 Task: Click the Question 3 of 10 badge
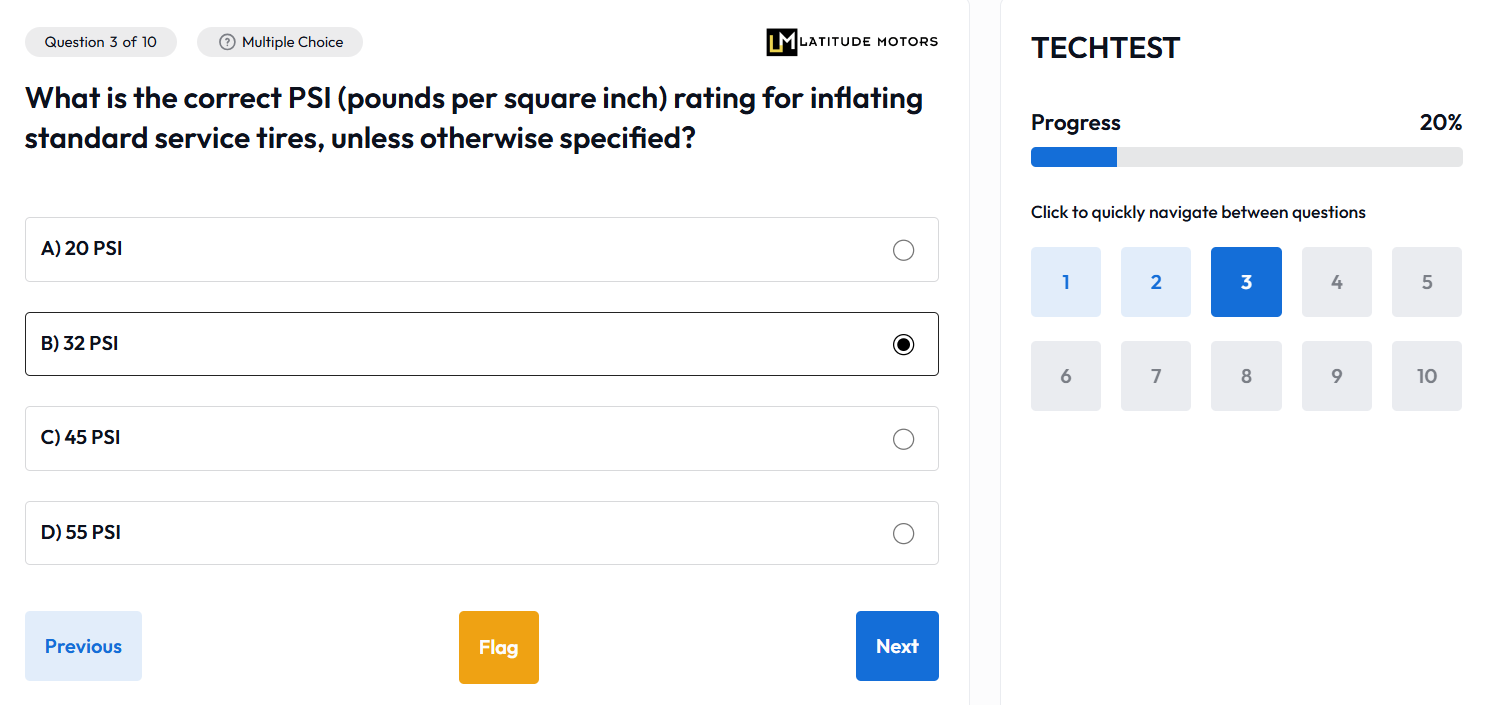point(100,42)
